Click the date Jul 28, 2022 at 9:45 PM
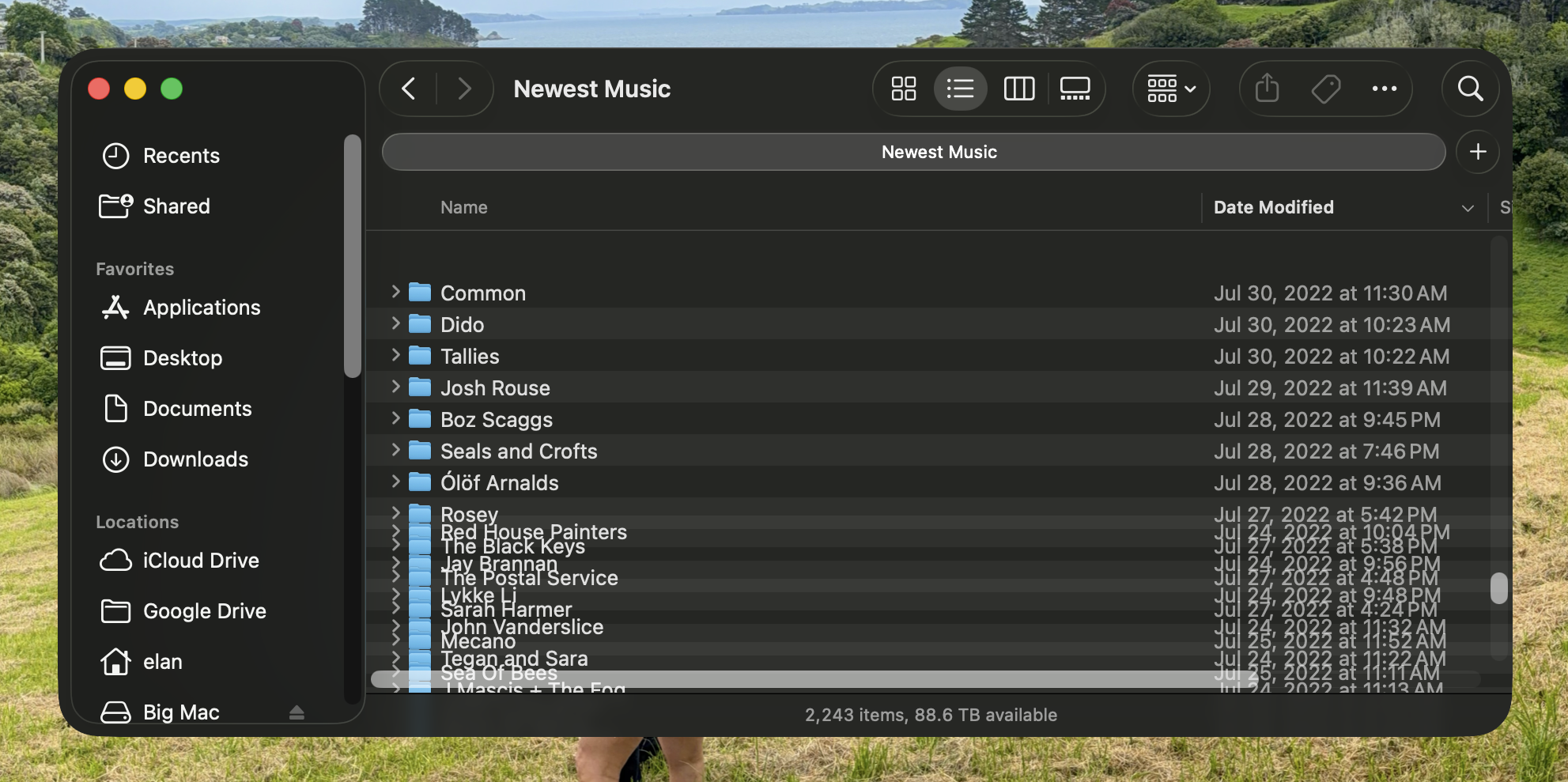This screenshot has width=1568, height=782. (x=1328, y=420)
